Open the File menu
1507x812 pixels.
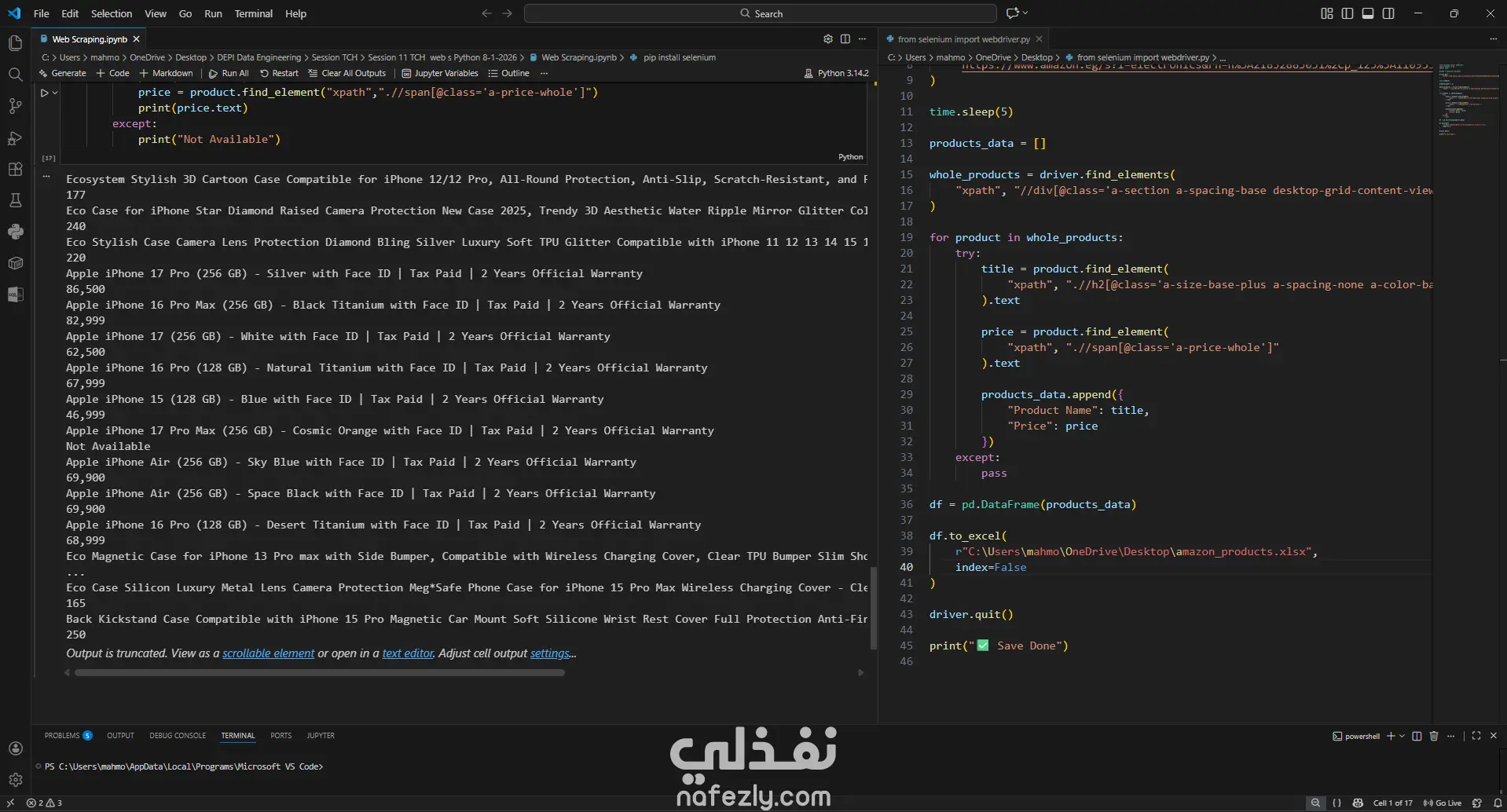tap(42, 13)
